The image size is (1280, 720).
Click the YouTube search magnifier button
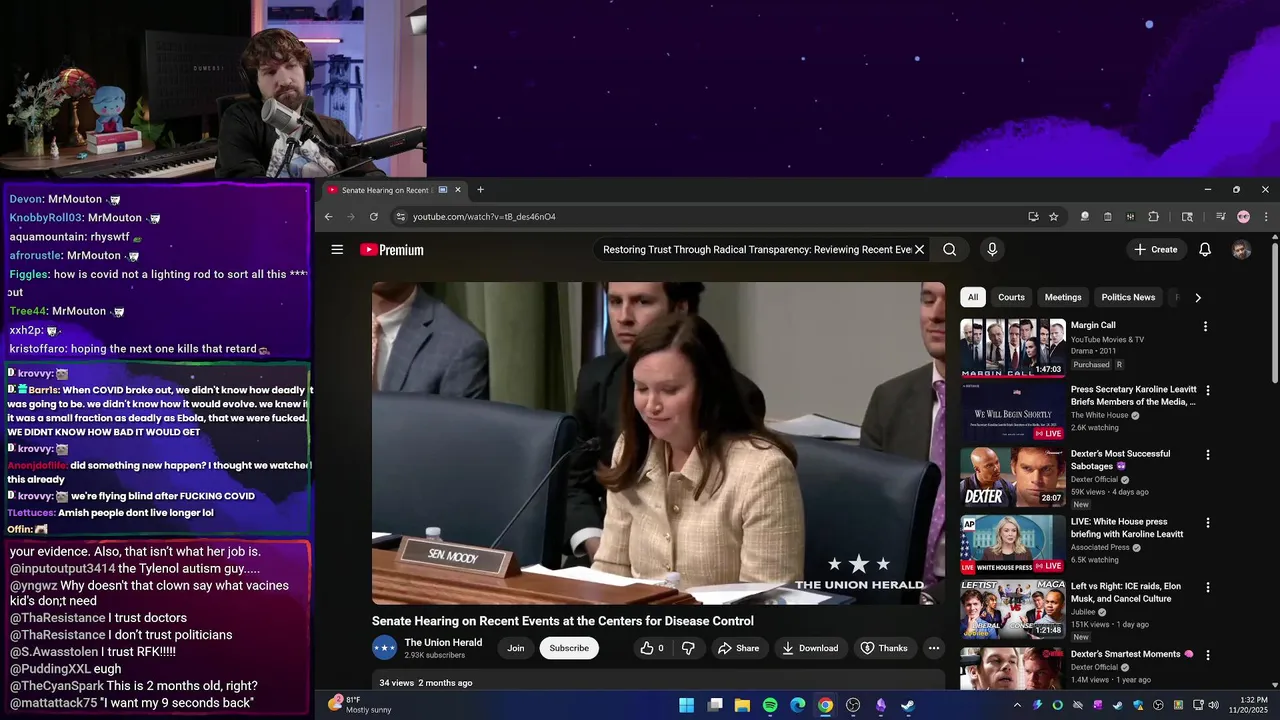[x=950, y=250]
